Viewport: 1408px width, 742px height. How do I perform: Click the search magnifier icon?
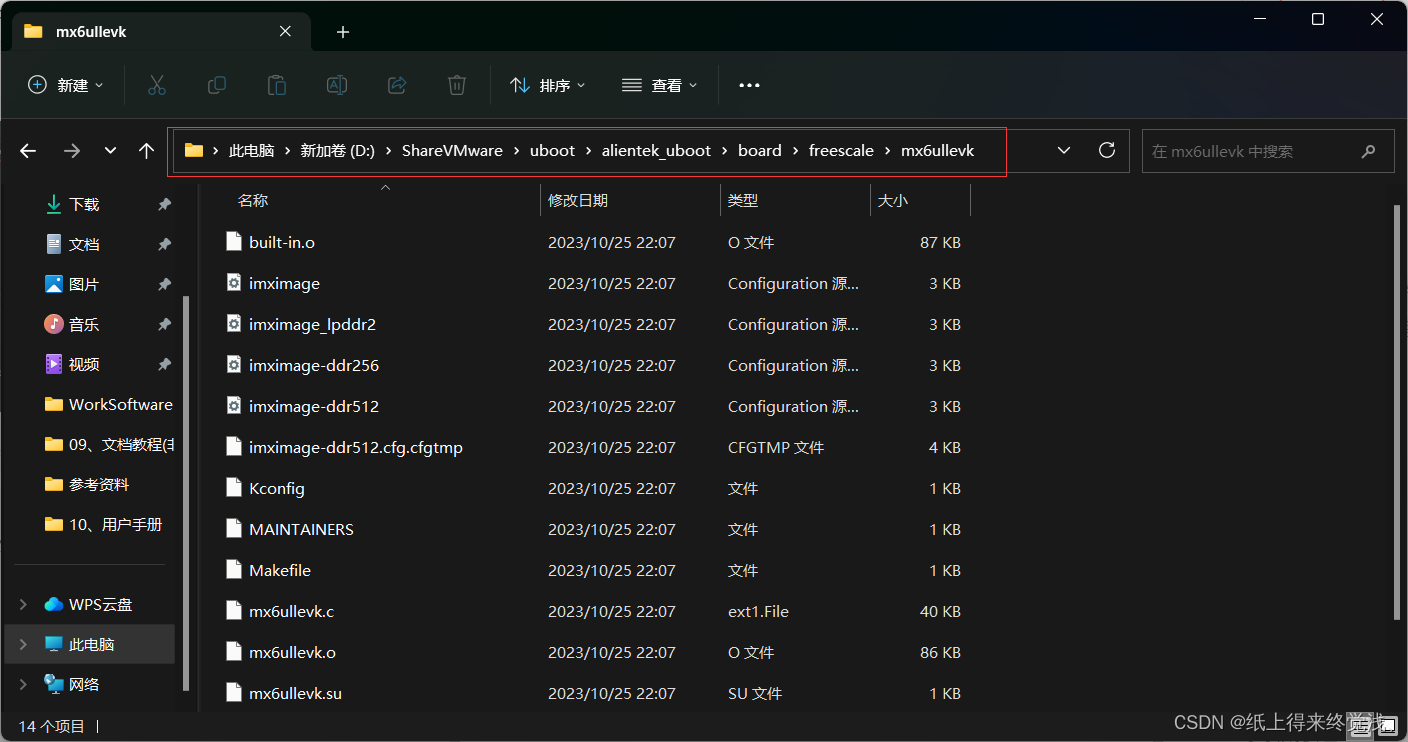[1369, 151]
